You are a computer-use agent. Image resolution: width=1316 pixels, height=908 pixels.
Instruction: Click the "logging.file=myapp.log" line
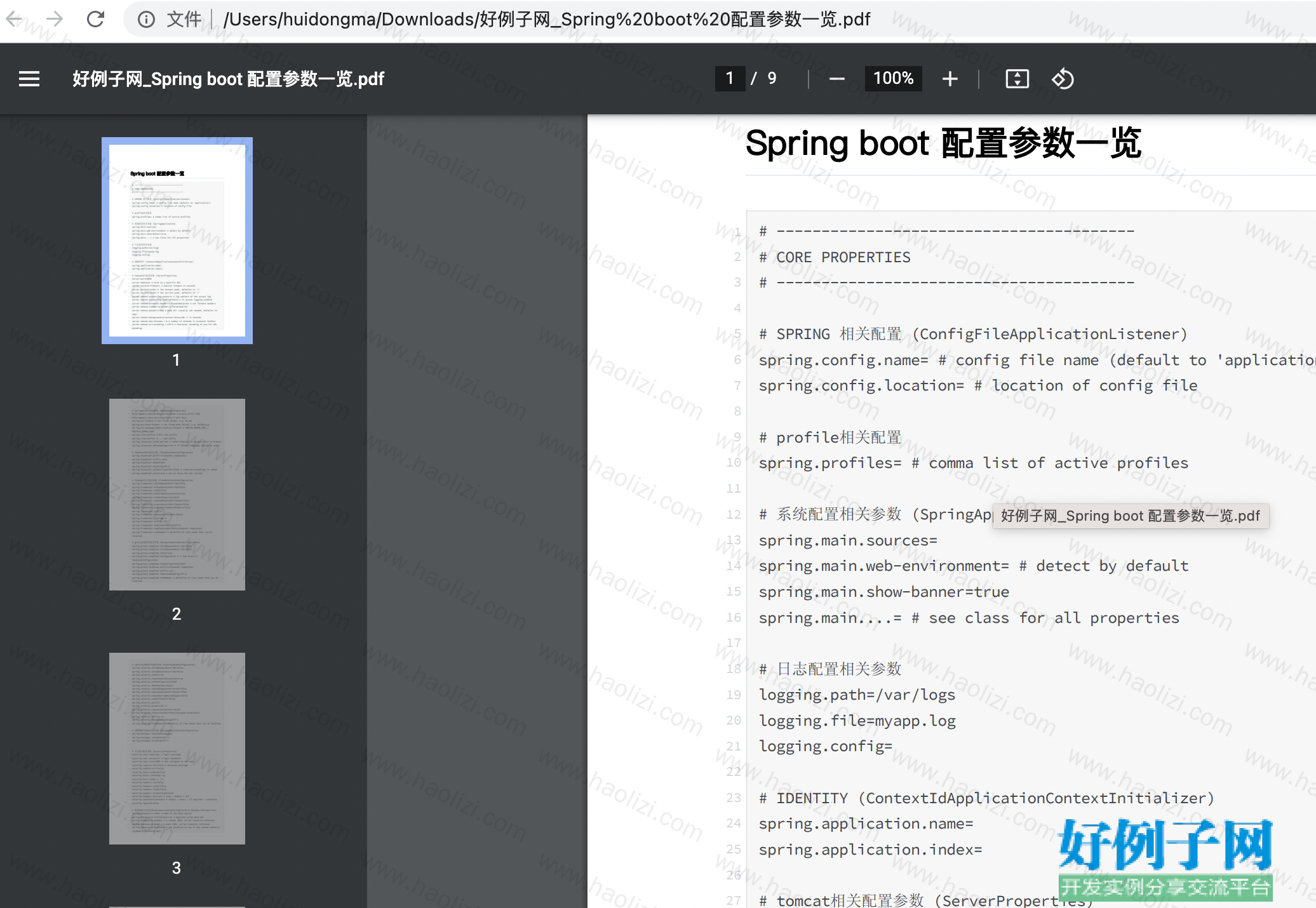(x=857, y=721)
